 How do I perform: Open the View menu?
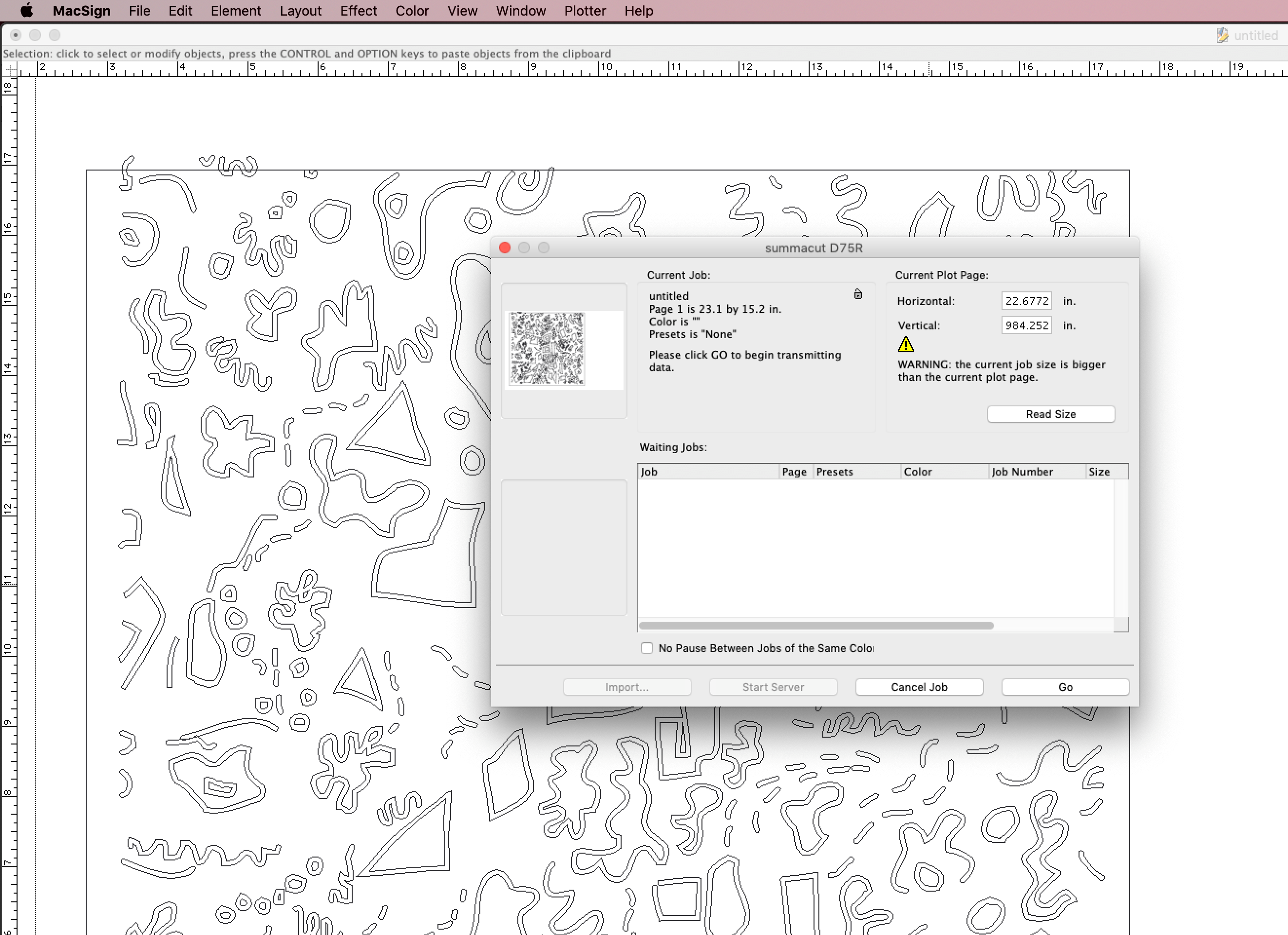click(462, 11)
